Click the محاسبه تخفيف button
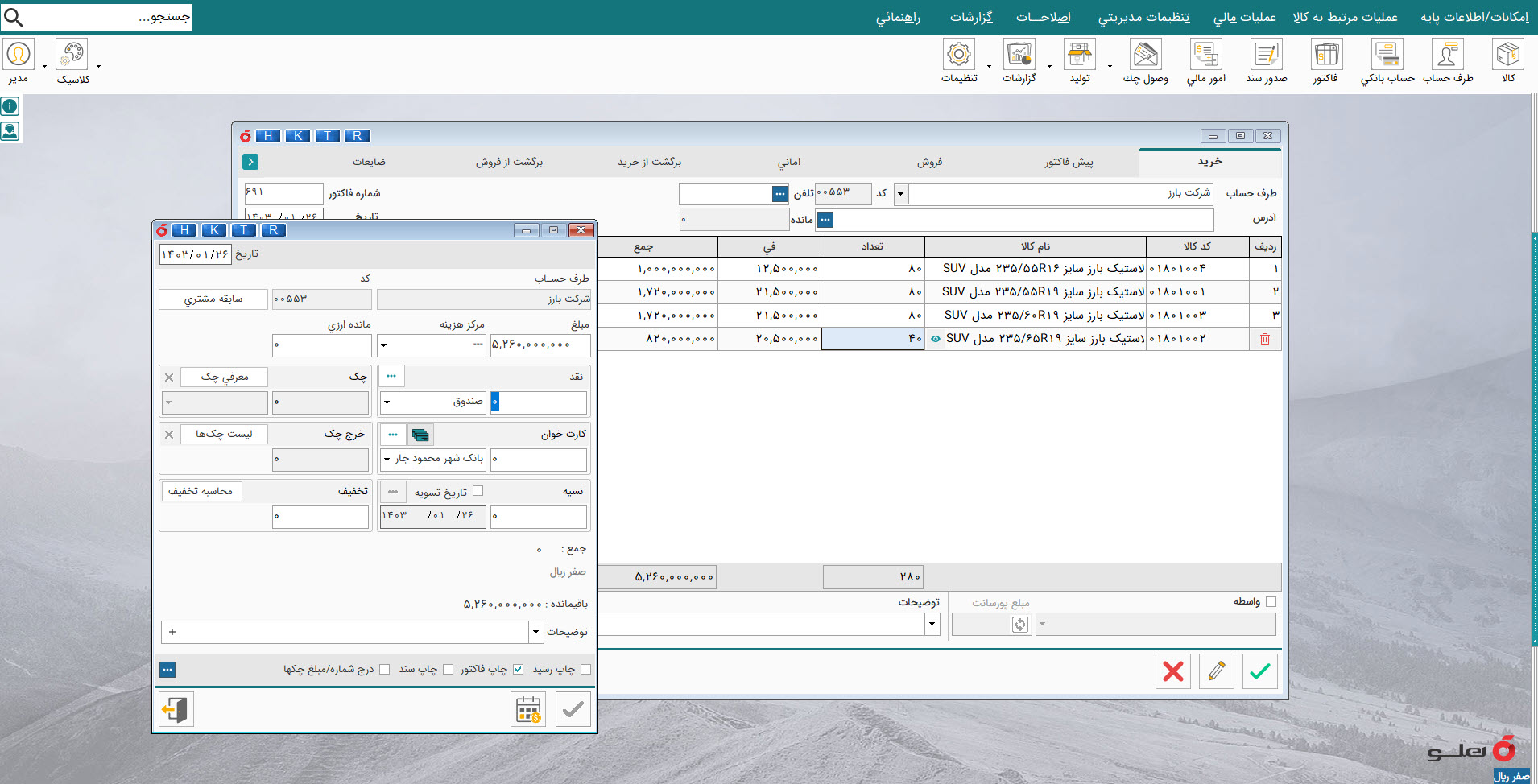 point(201,491)
